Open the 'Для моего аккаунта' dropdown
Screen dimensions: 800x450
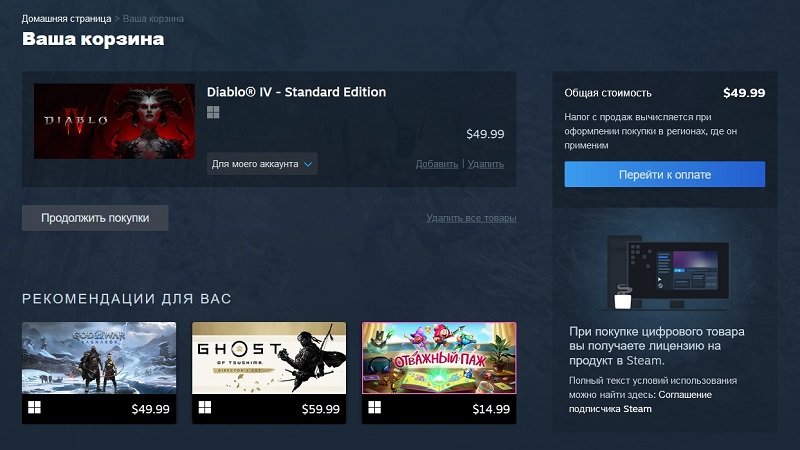[x=262, y=163]
